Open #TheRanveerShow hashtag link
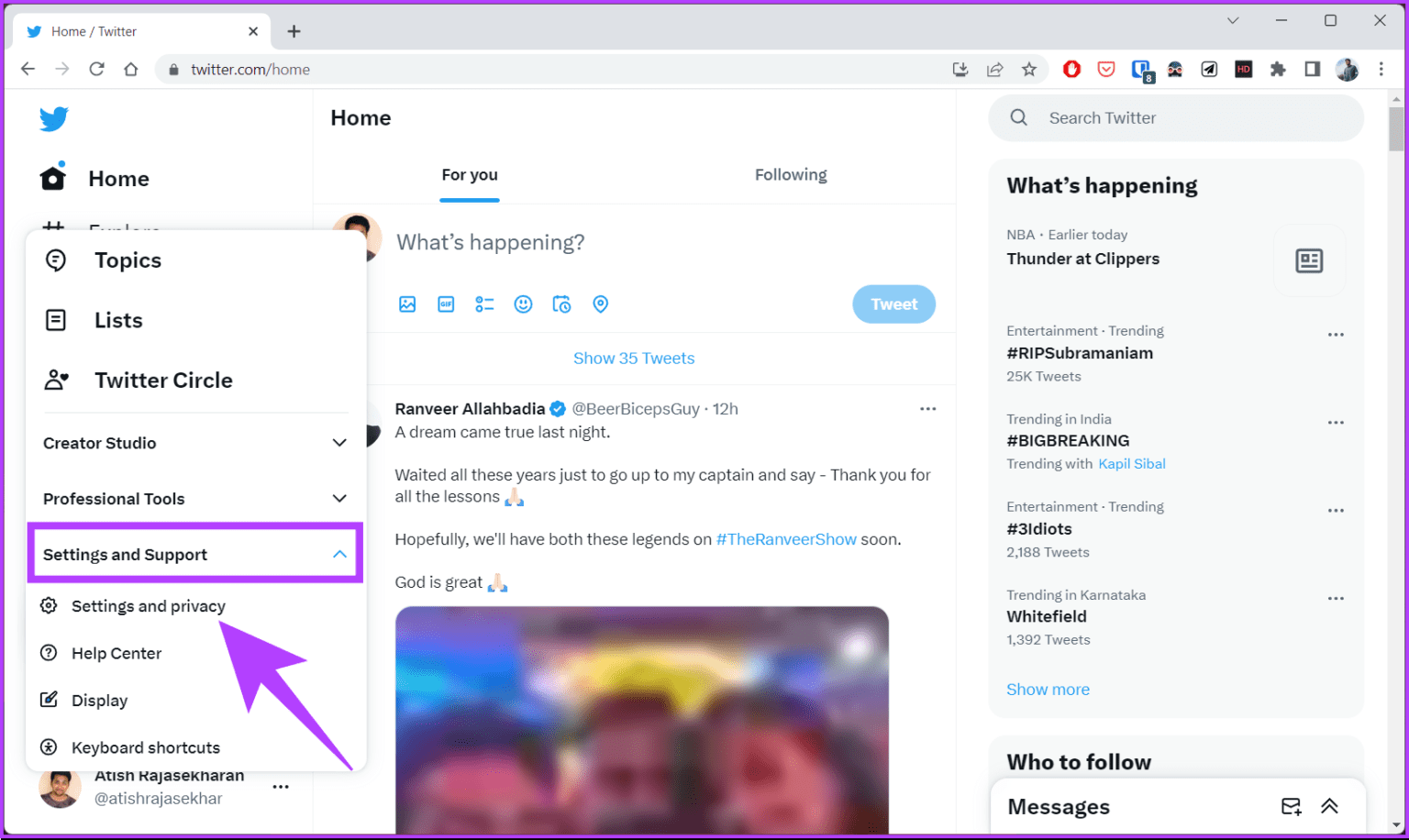 pos(786,539)
